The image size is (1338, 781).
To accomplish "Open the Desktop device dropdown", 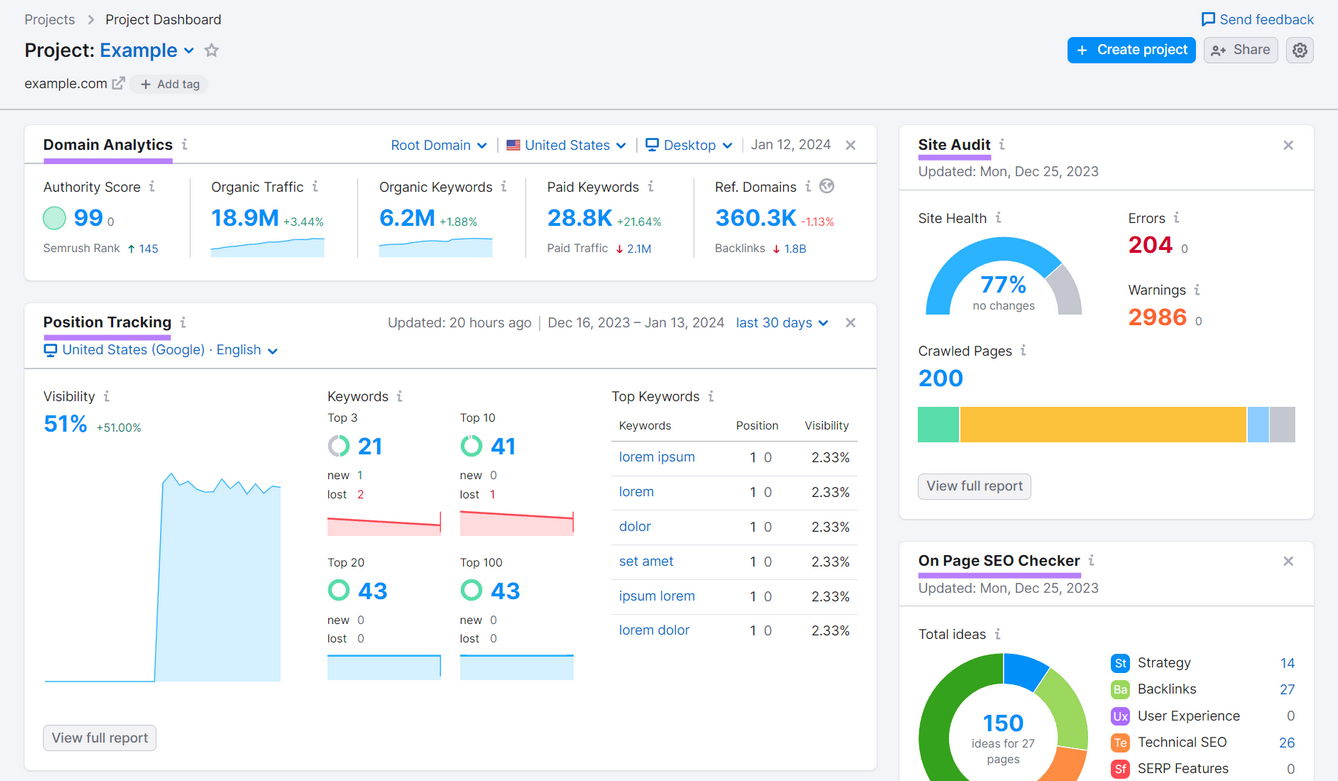I will point(689,145).
